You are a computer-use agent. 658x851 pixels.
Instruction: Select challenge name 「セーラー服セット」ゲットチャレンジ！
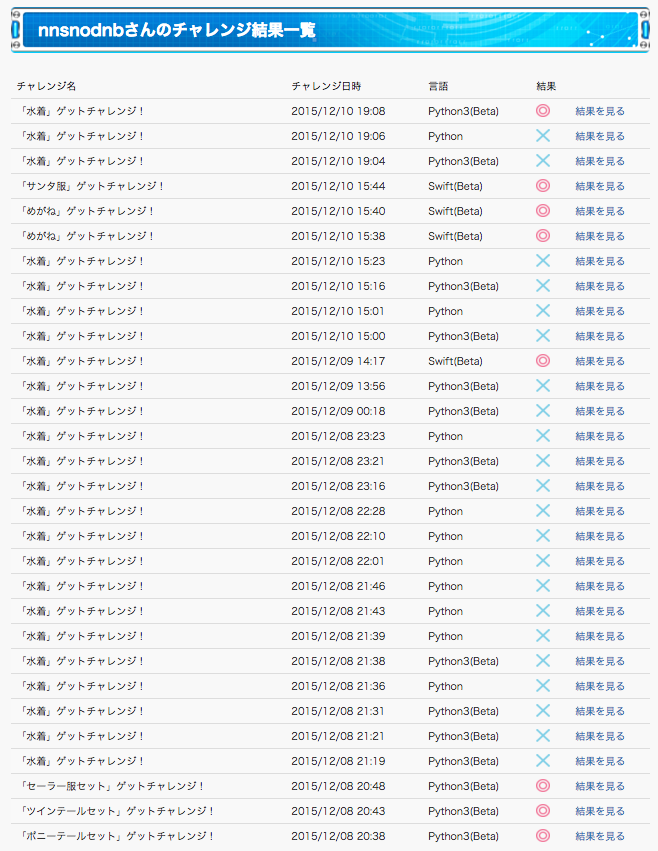111,786
